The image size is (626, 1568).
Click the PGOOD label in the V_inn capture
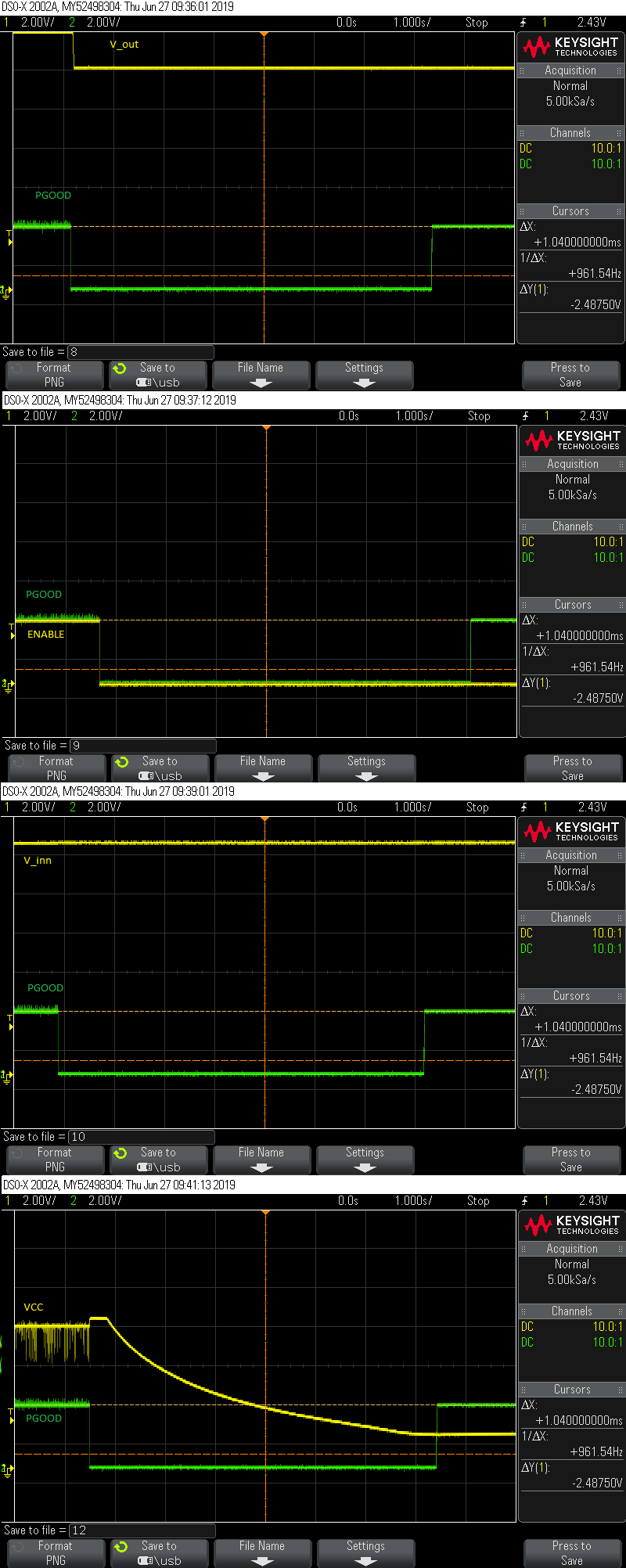coord(45,988)
